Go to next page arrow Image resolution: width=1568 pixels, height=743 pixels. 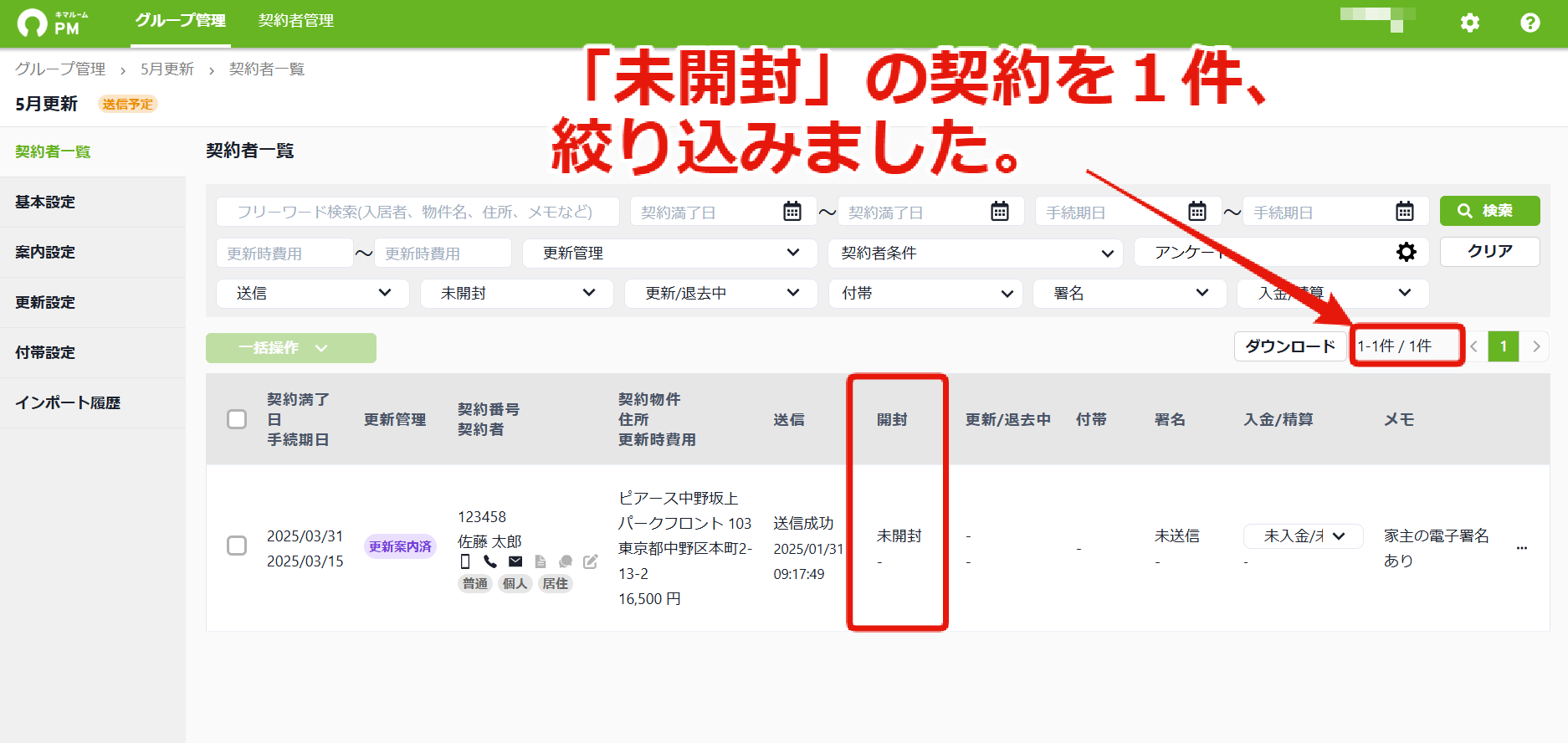(x=1536, y=346)
